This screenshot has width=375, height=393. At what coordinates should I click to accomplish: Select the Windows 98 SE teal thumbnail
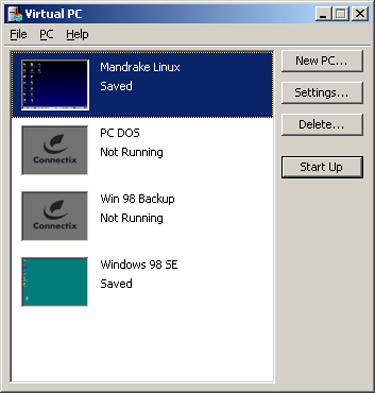(x=55, y=282)
